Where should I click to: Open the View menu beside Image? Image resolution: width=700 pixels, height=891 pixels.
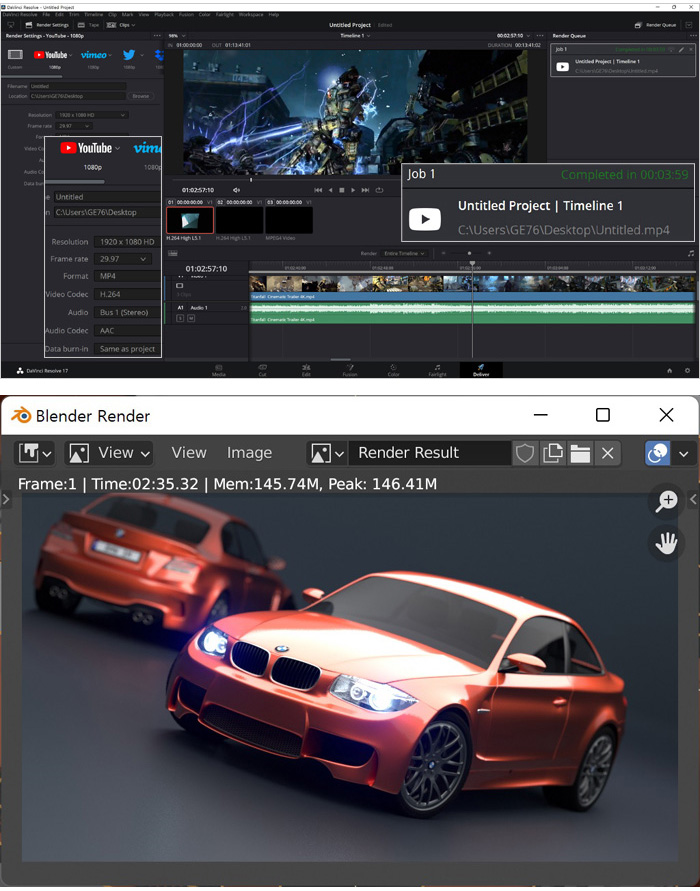(x=189, y=453)
